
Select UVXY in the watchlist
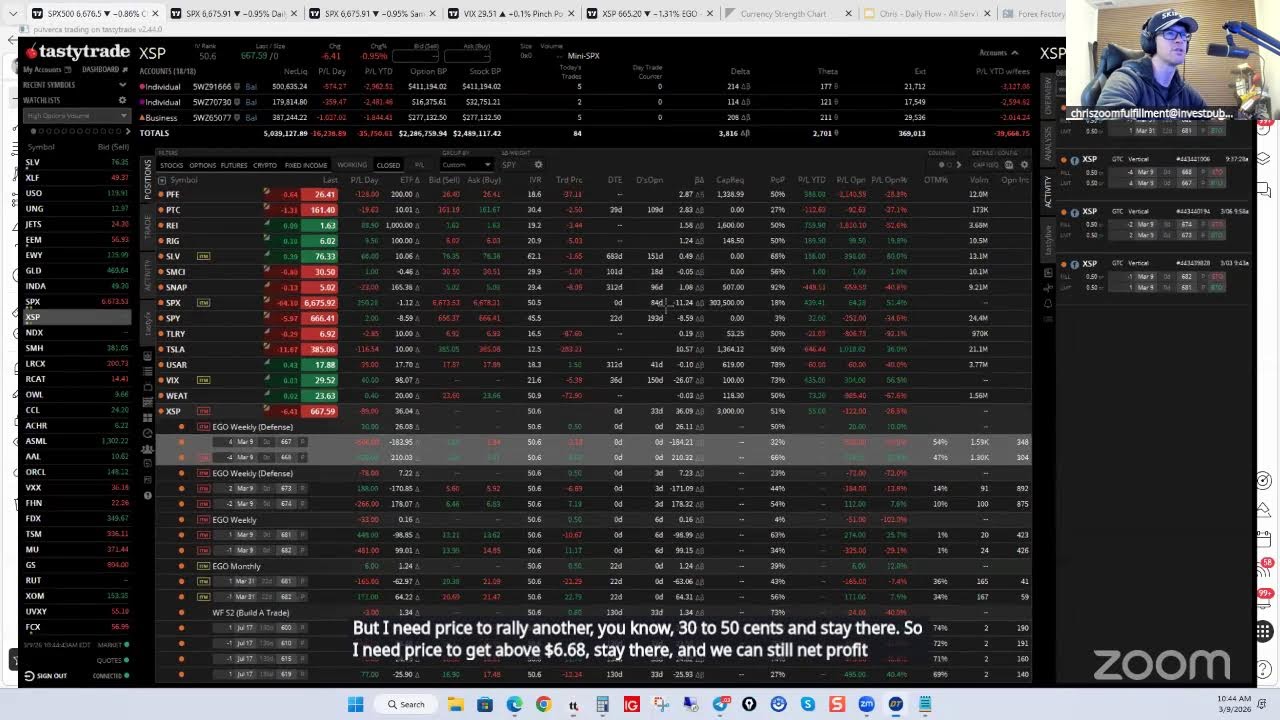78,611
